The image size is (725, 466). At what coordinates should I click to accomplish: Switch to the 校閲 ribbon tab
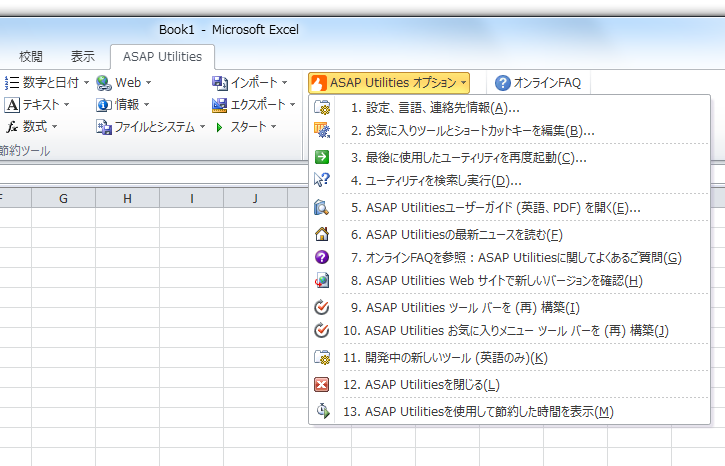[x=31, y=56]
